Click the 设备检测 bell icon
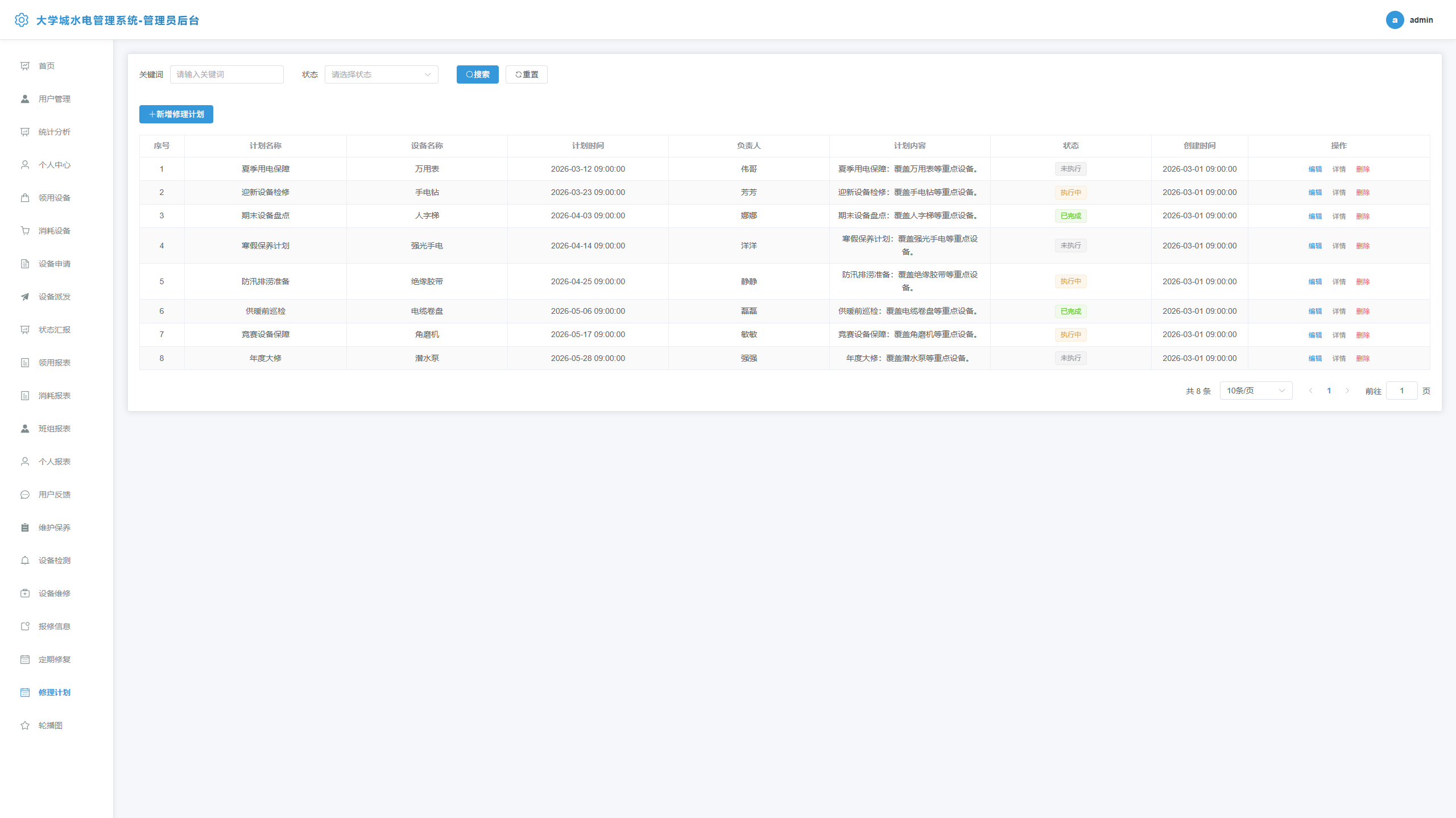Viewport: 1456px width, 818px height. [25, 560]
